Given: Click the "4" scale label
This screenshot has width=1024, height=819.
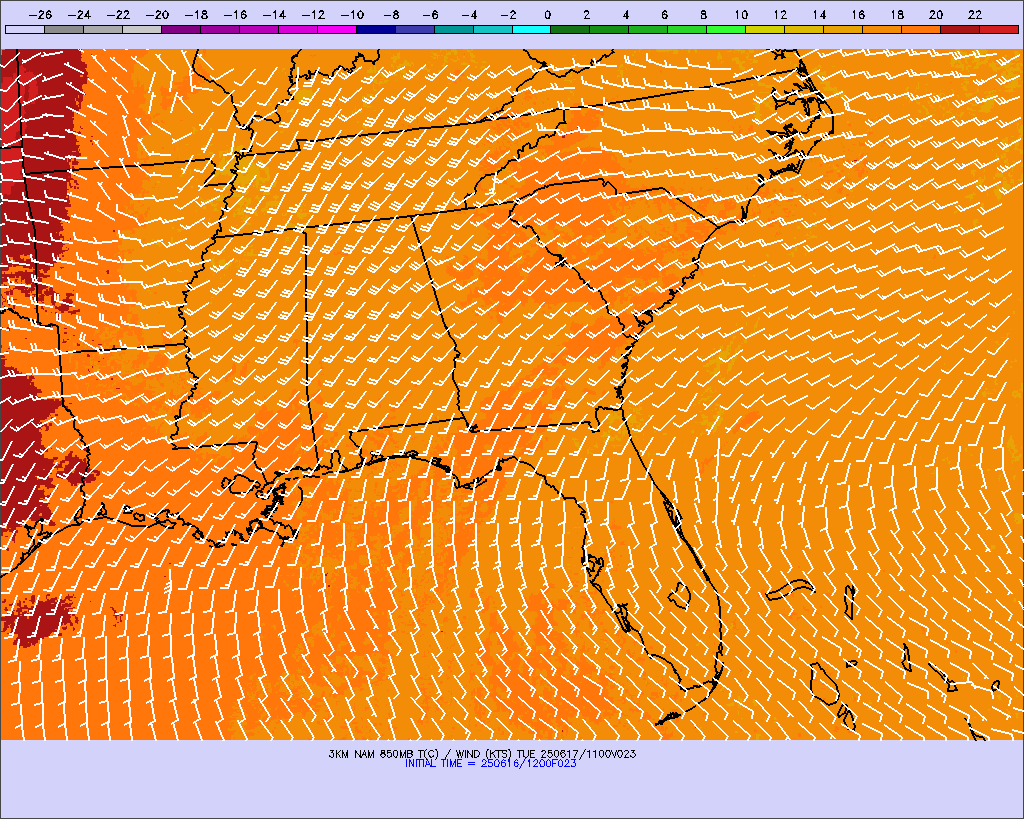Looking at the screenshot, I should 626,14.
